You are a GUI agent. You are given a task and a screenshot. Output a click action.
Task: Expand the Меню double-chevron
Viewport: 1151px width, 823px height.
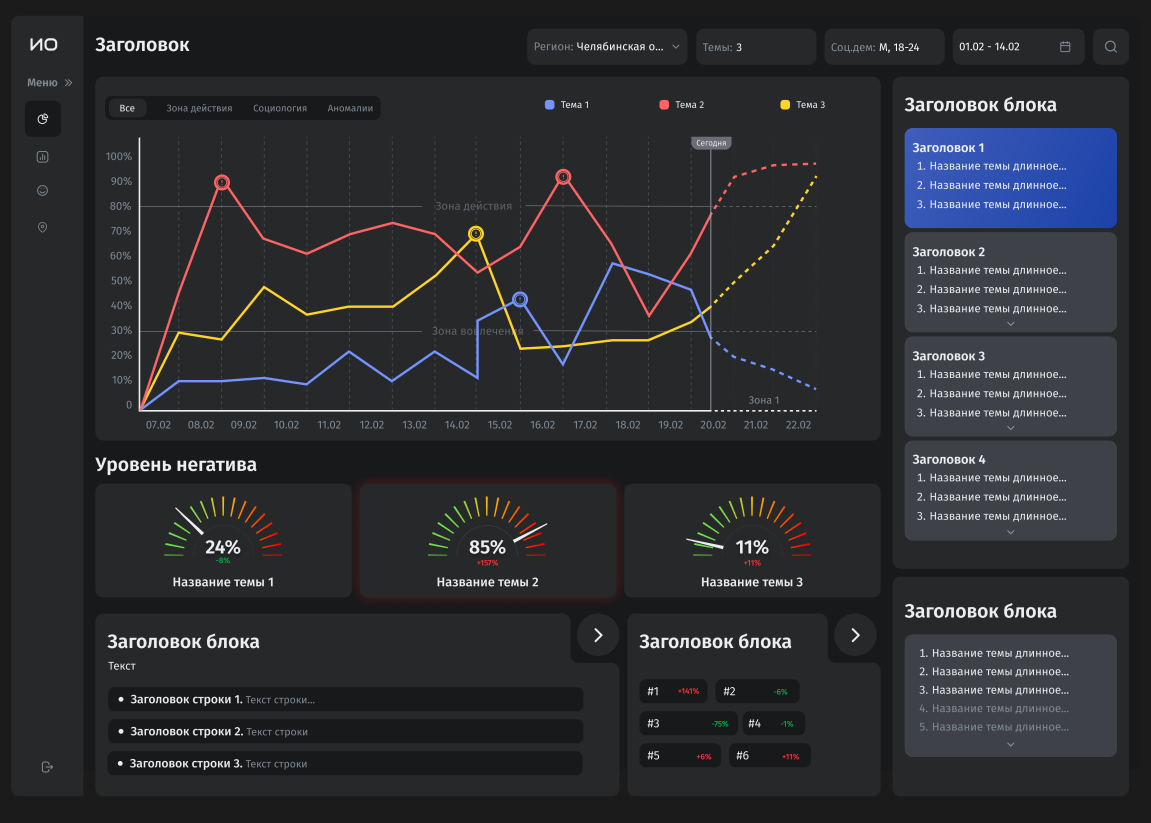68,83
